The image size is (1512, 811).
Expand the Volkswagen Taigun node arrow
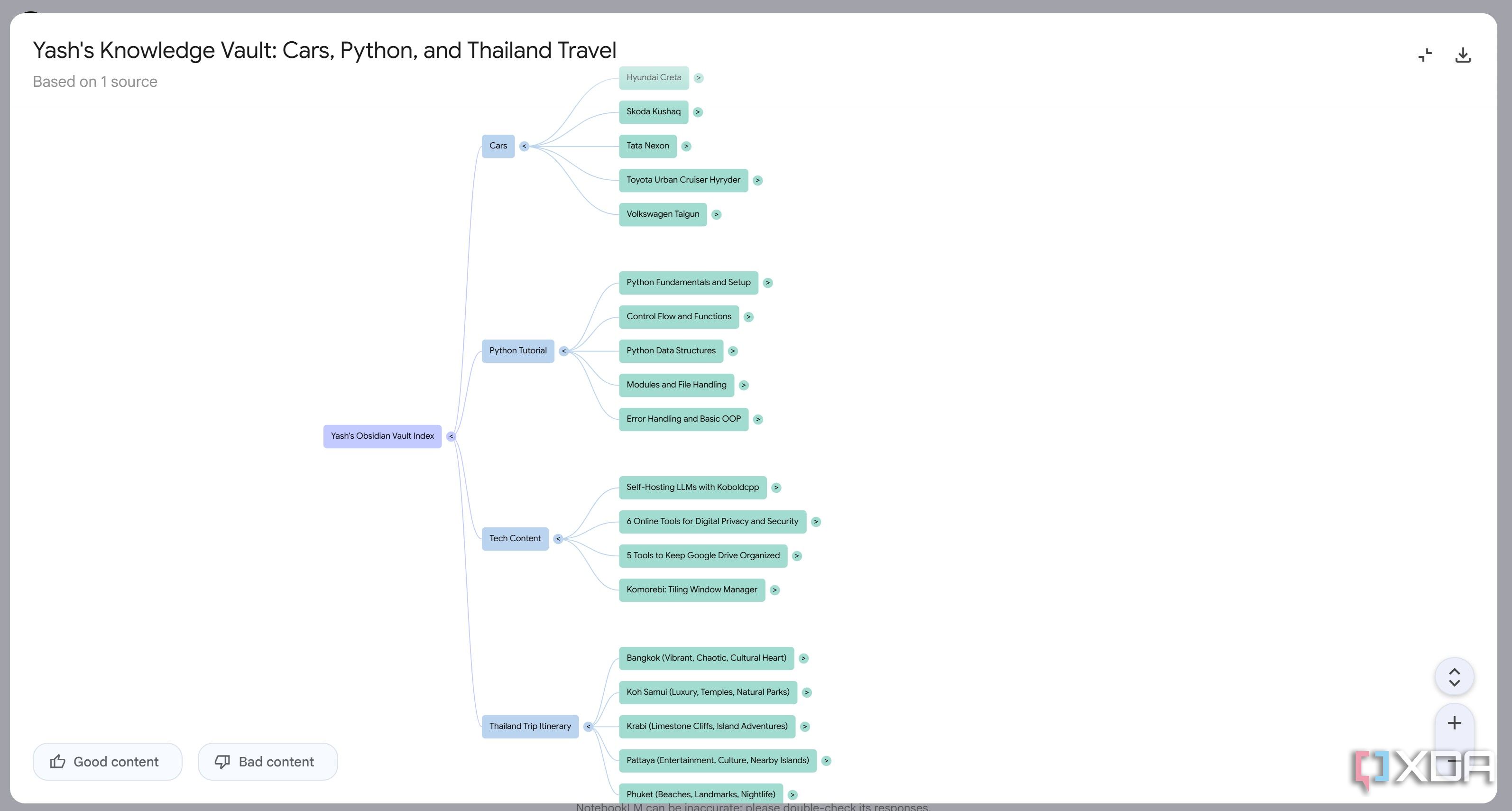click(716, 214)
